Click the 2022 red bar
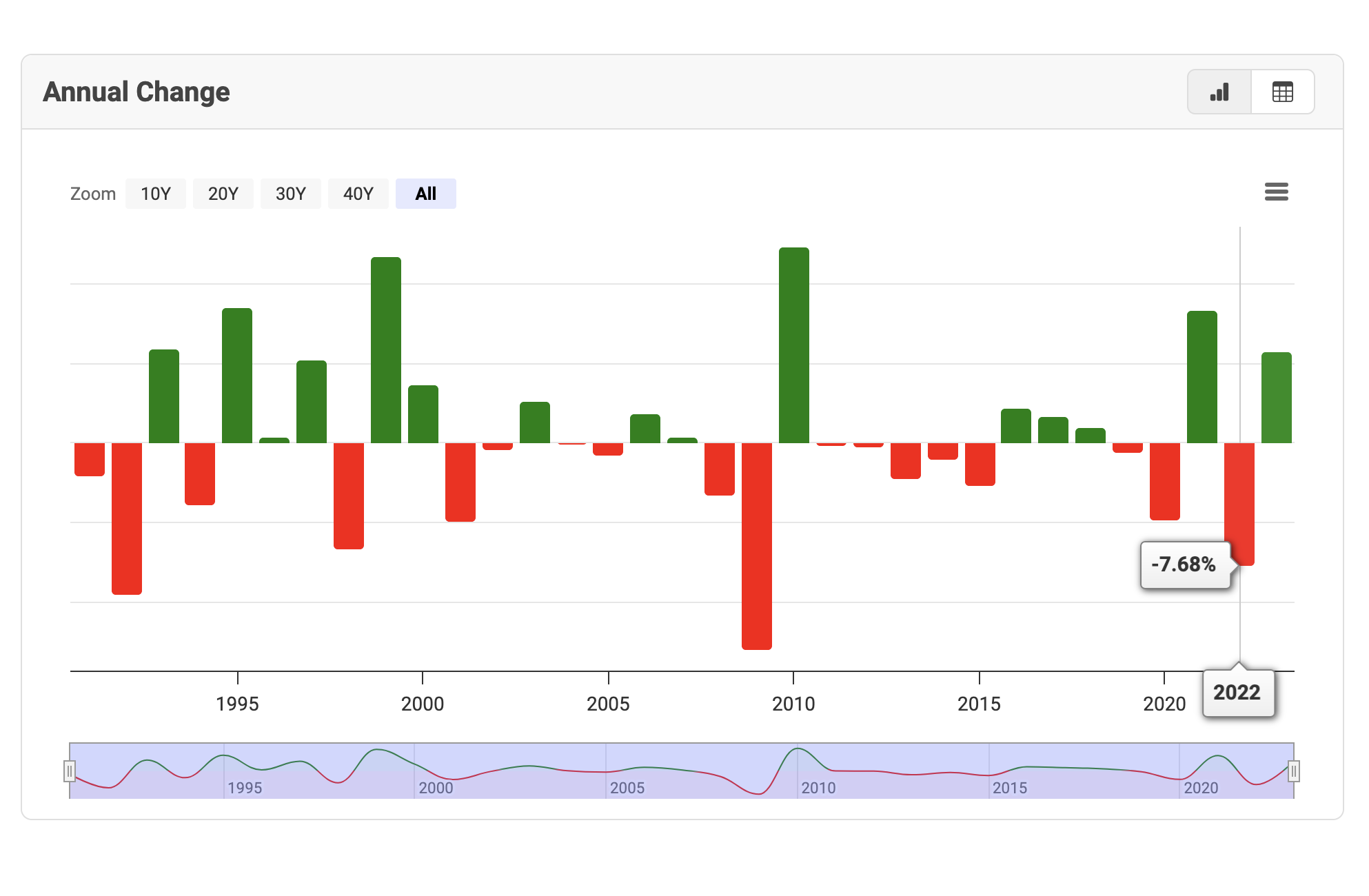 coord(1239,504)
